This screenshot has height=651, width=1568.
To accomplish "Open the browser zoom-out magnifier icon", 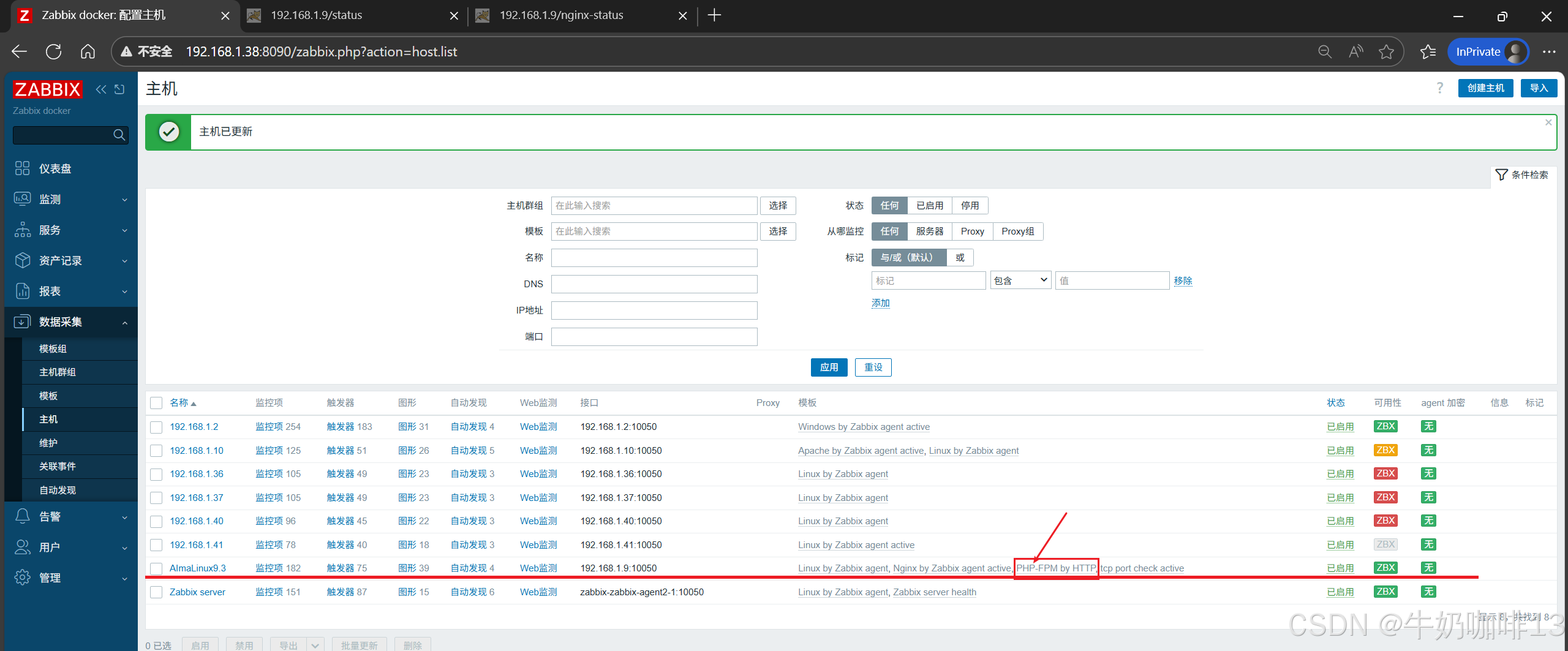I will 1325,52.
